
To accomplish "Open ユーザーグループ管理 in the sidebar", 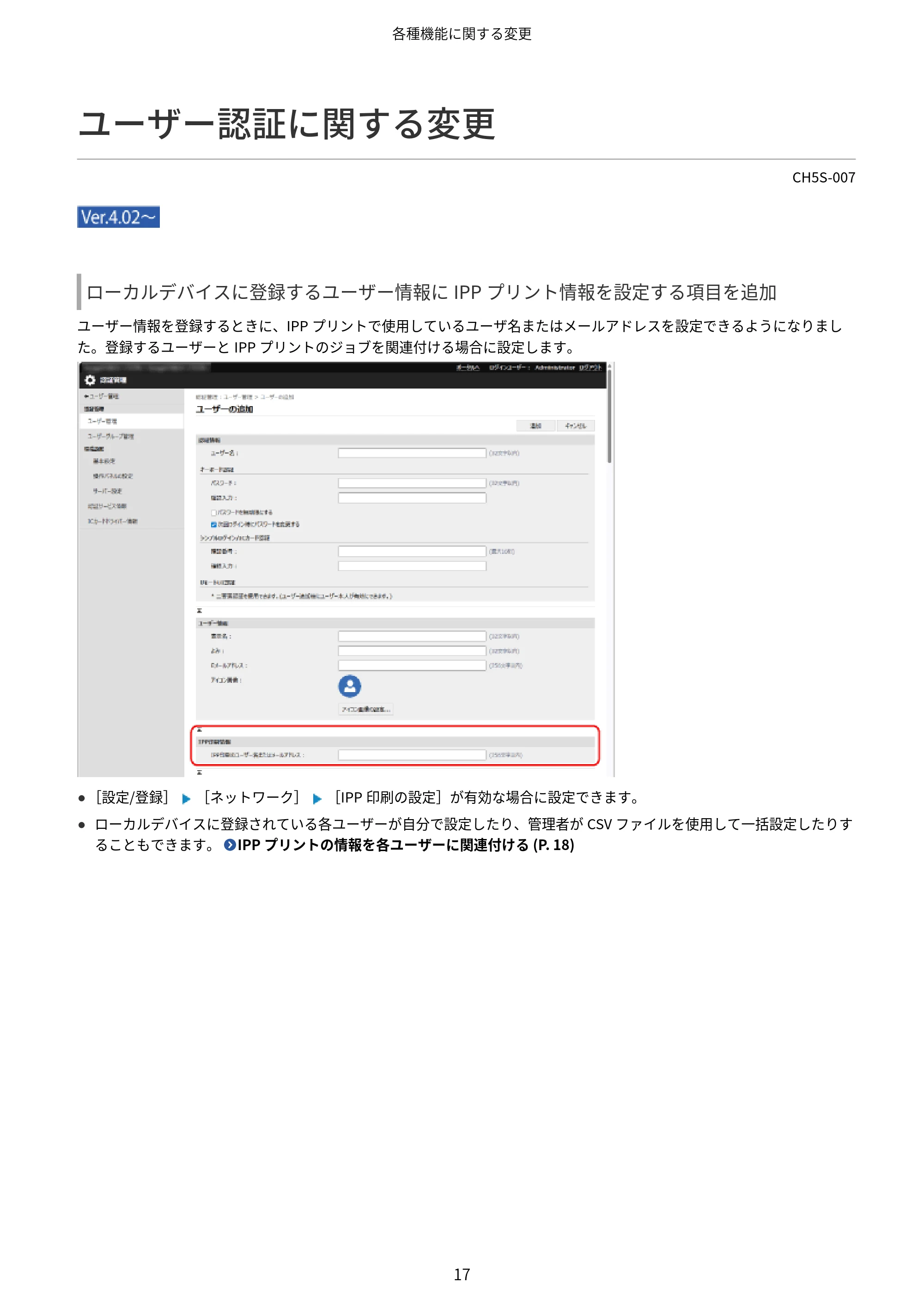I will coord(110,436).
